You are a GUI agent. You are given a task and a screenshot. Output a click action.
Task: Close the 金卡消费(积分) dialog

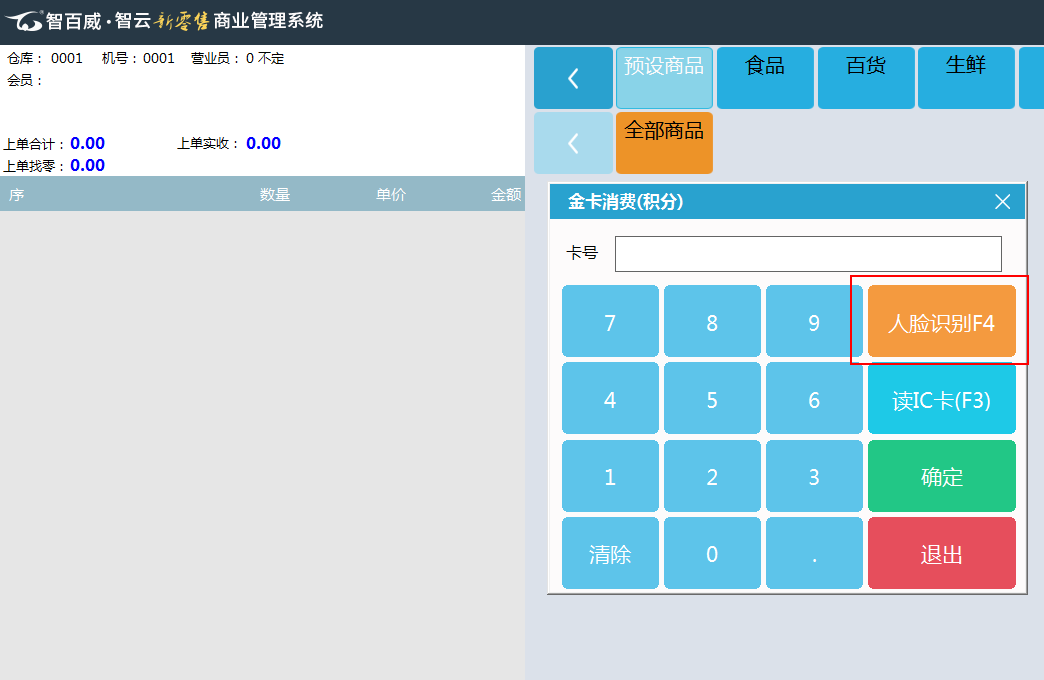(1002, 202)
